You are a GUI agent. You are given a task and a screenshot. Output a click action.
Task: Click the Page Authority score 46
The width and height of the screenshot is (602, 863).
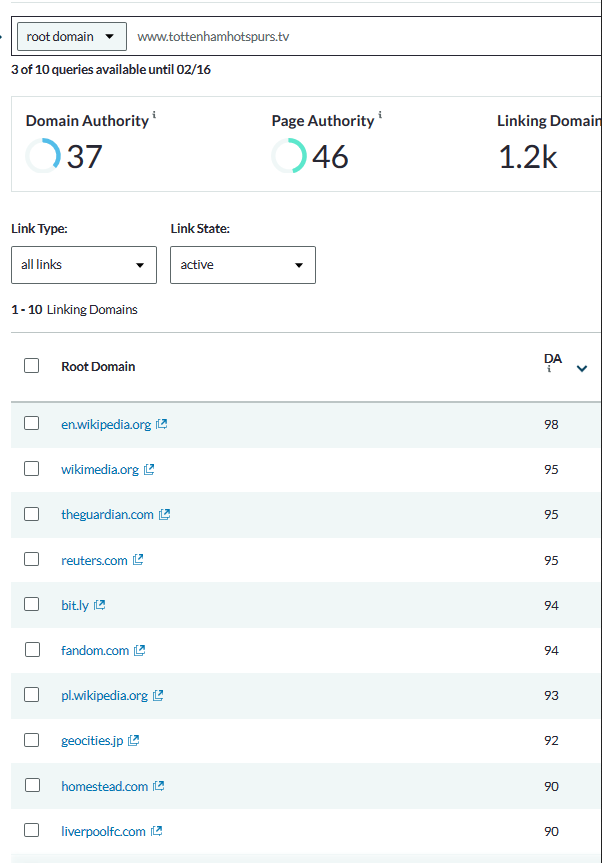(330, 156)
